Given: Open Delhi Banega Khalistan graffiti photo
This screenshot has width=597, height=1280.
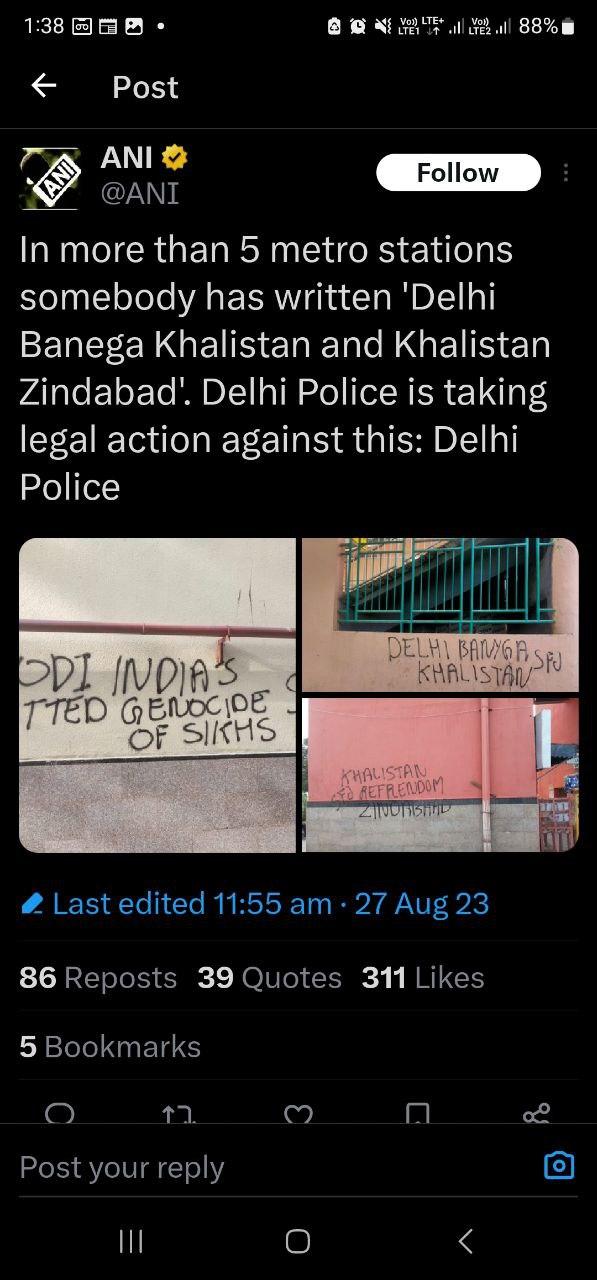Looking at the screenshot, I should pos(440,614).
